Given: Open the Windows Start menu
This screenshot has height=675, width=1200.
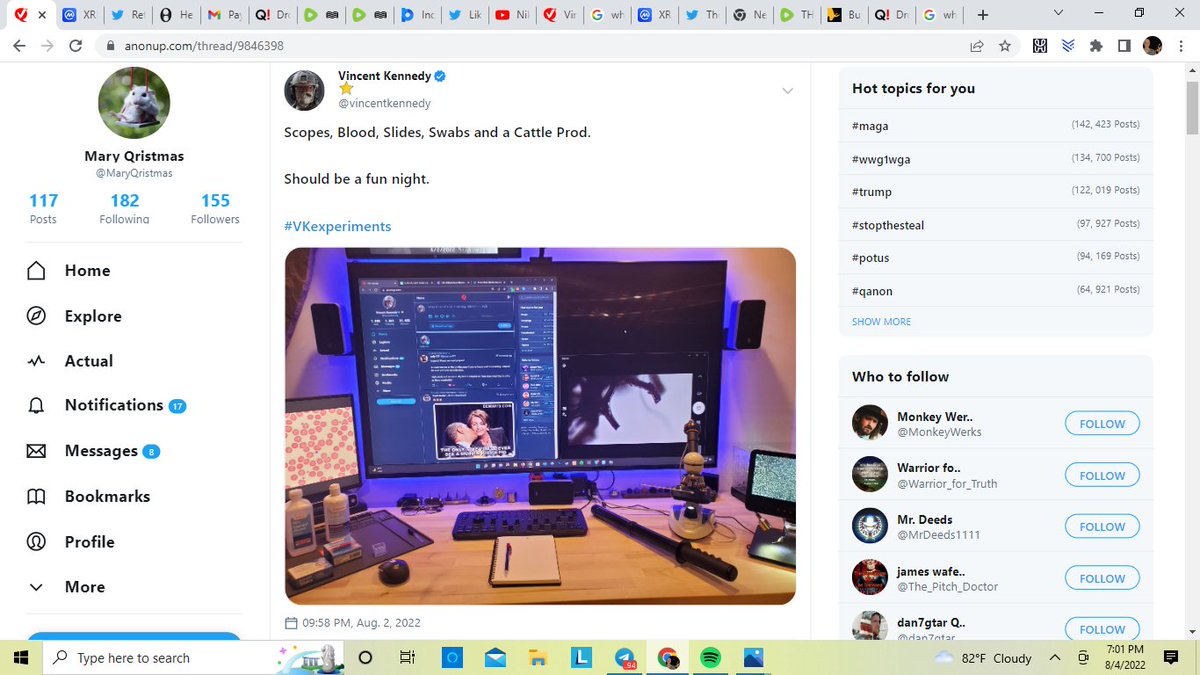Looking at the screenshot, I should 21,657.
